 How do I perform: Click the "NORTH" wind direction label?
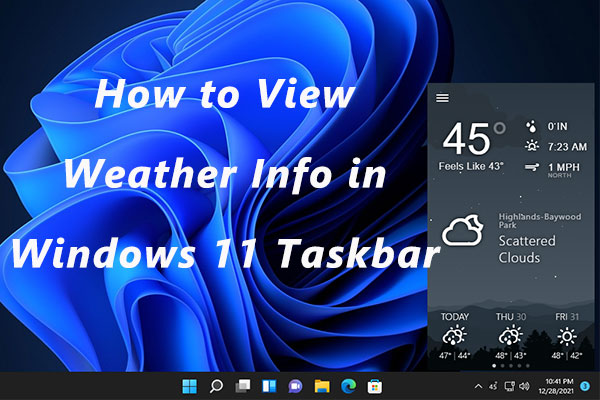[559, 175]
